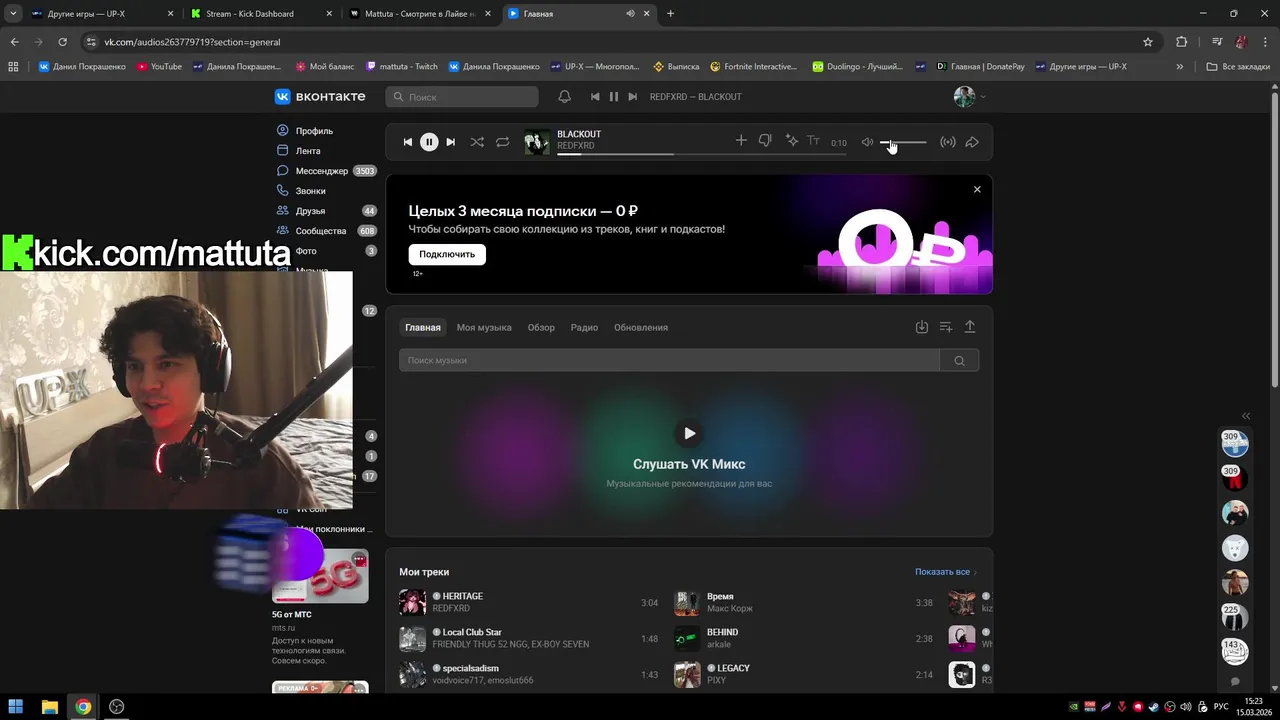Open Друзья in sidebar
1280x720 pixels.
point(310,211)
